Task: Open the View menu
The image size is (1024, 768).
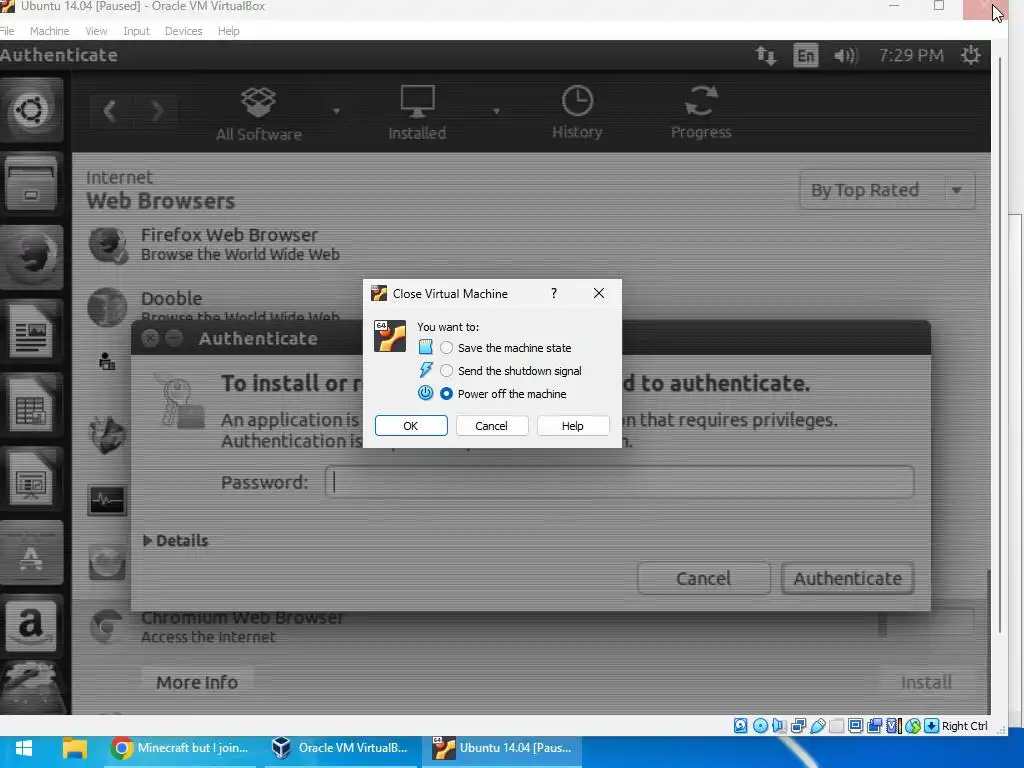Action: [96, 31]
